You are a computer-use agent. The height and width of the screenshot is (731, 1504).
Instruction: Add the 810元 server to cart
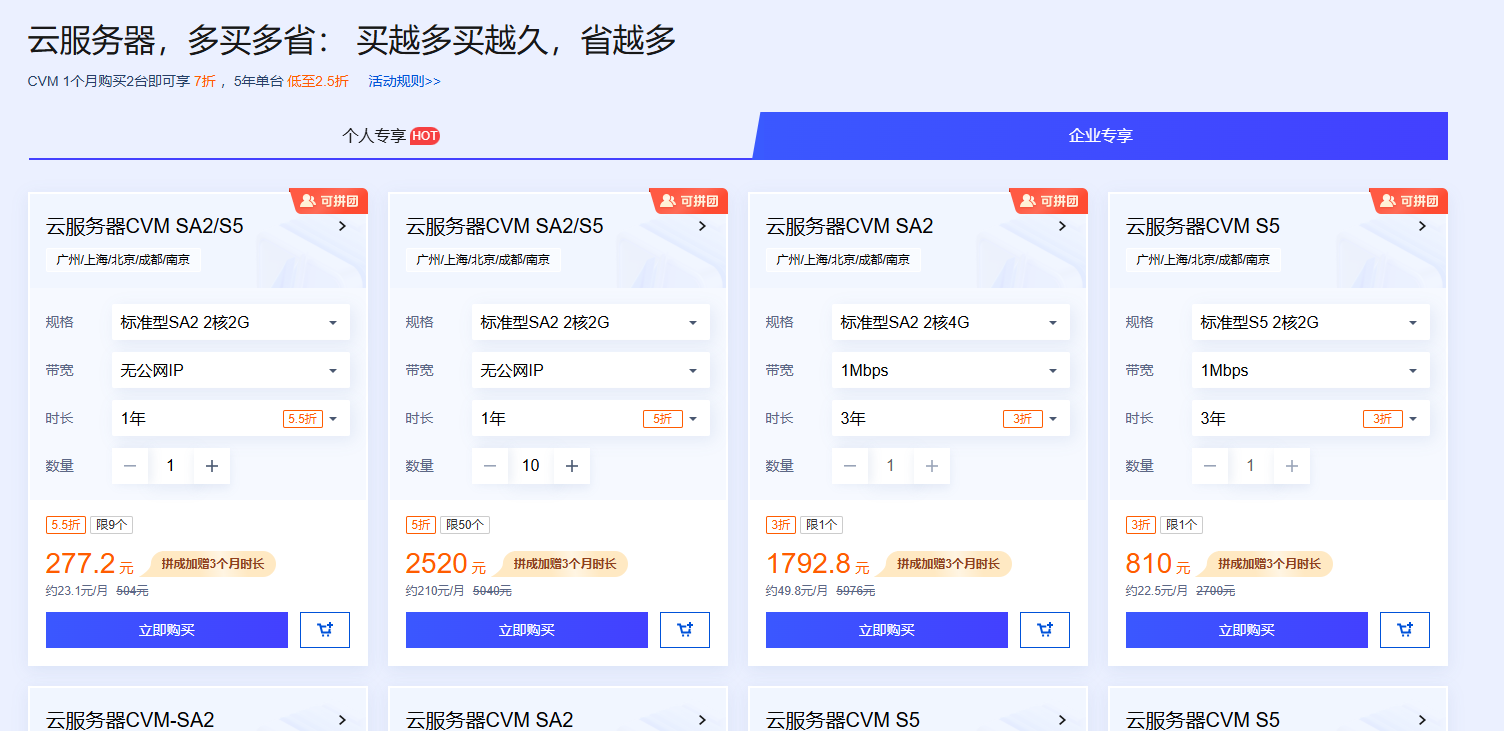pos(1405,630)
